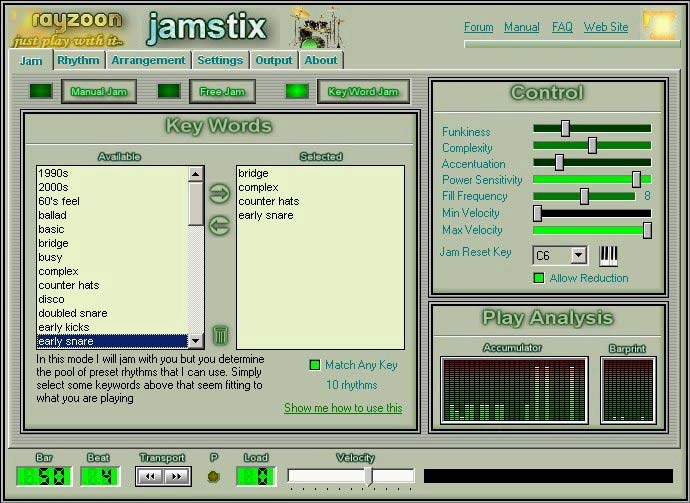Select 'doubled snare' in the Available list
This screenshot has width=690, height=503.
[x=112, y=313]
